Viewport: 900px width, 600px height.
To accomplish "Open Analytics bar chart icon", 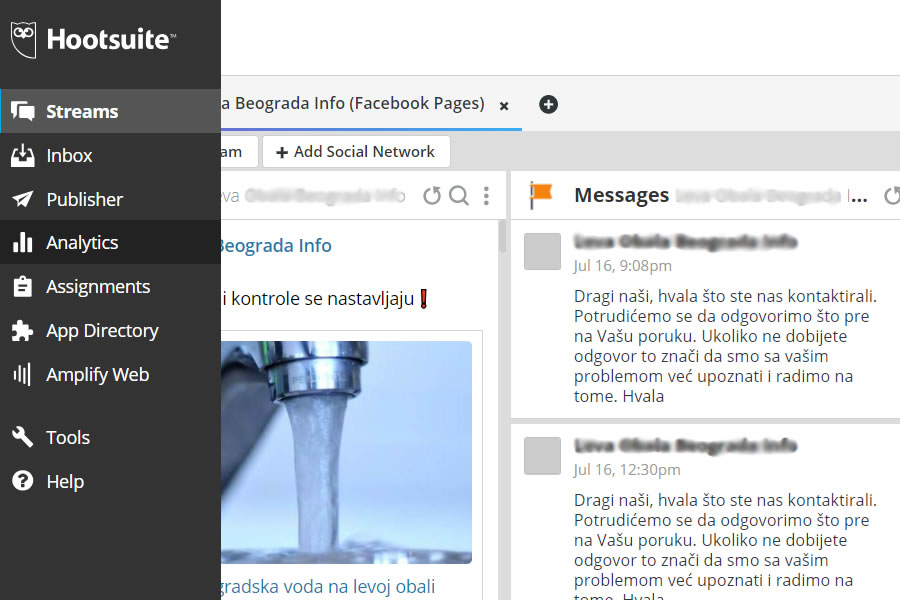I will coord(23,243).
